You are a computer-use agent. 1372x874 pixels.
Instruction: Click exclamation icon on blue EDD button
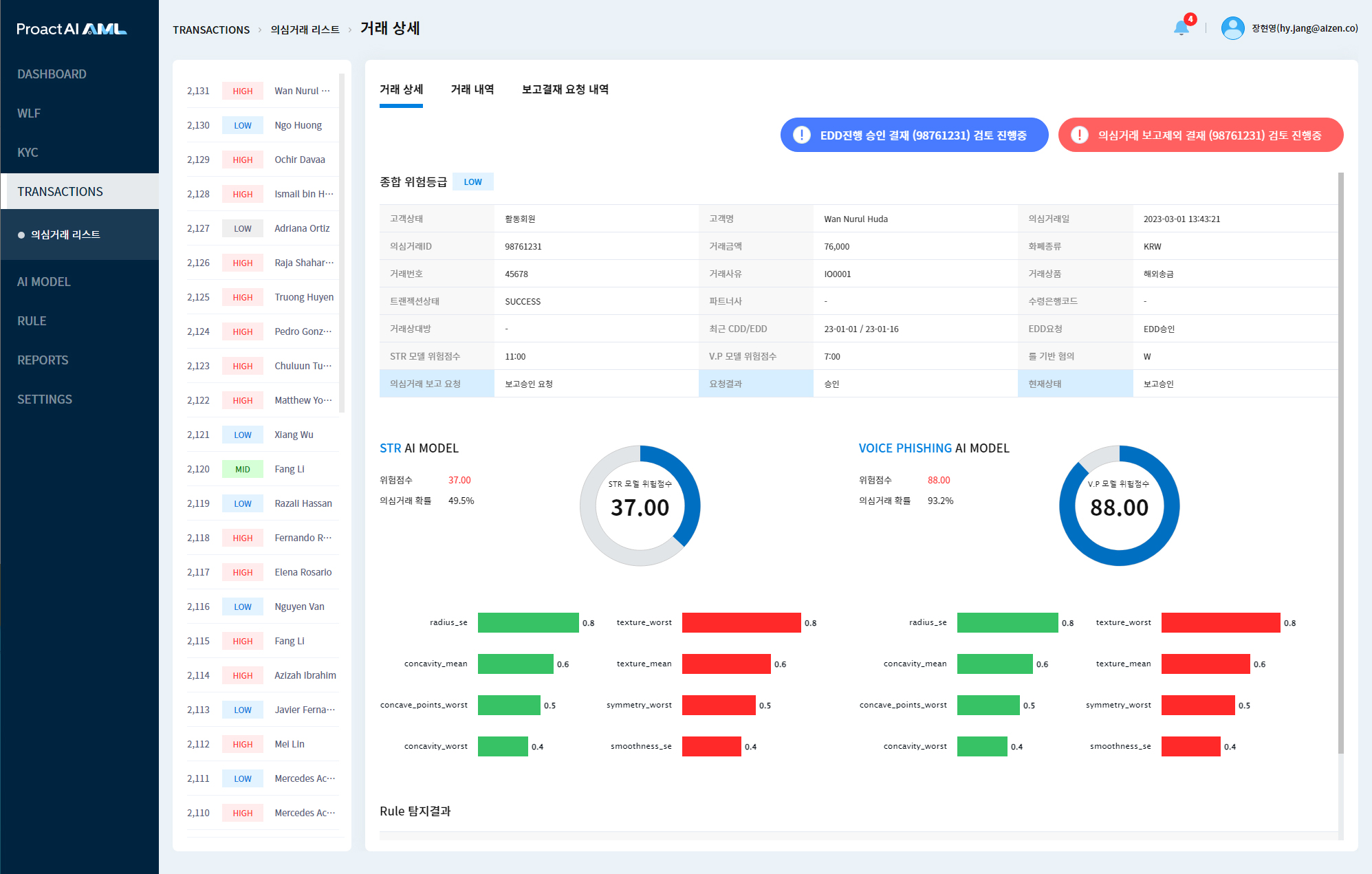pos(801,135)
